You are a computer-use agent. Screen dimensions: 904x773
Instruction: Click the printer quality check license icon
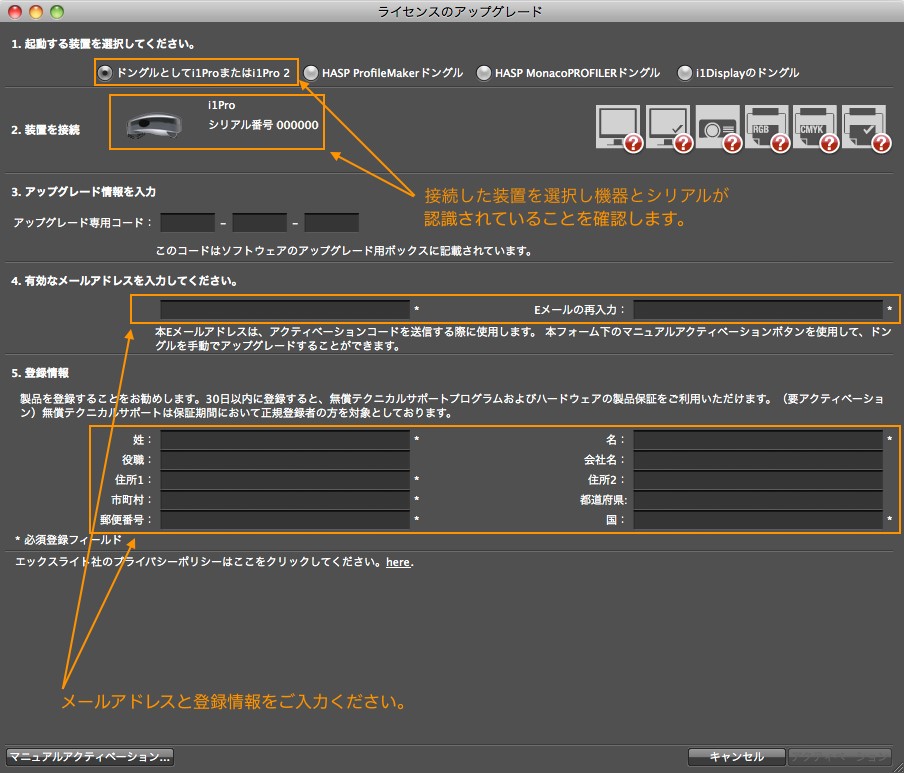[x=865, y=127]
